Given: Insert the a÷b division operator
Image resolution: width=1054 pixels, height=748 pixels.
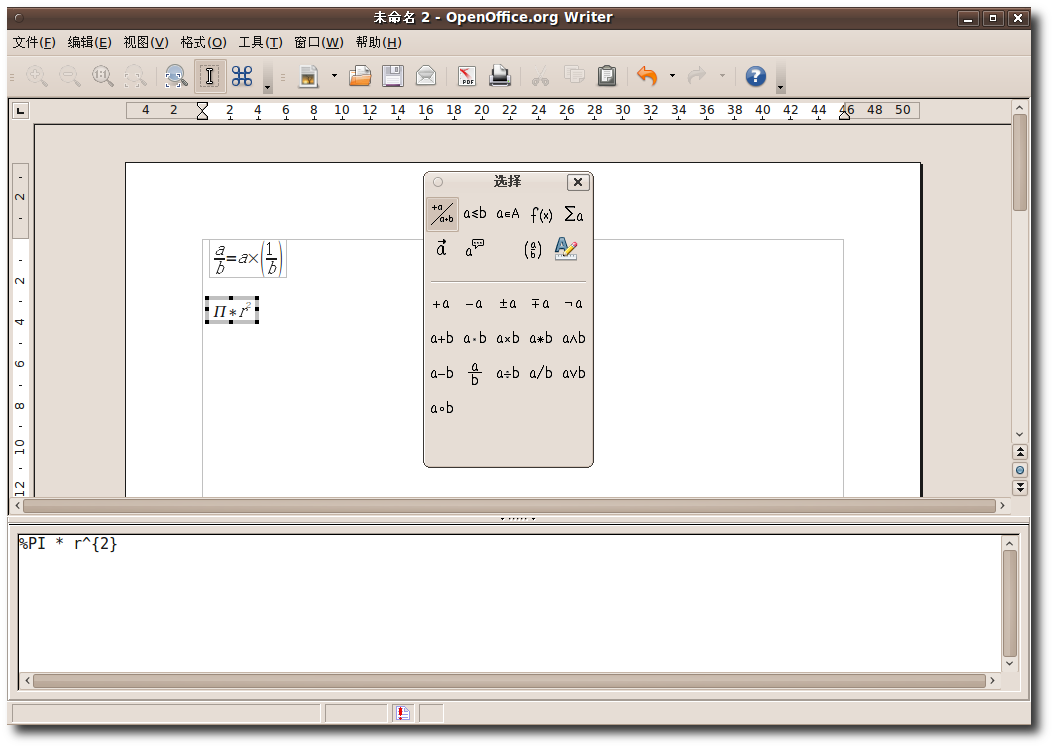Looking at the screenshot, I should coord(508,373).
